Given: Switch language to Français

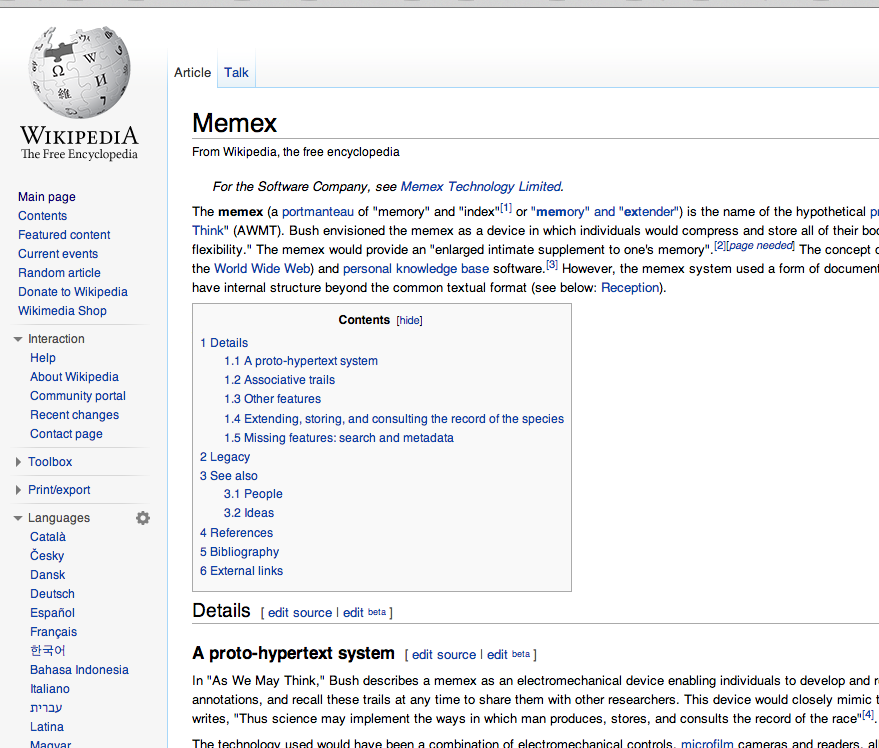Looking at the screenshot, I should (53, 632).
